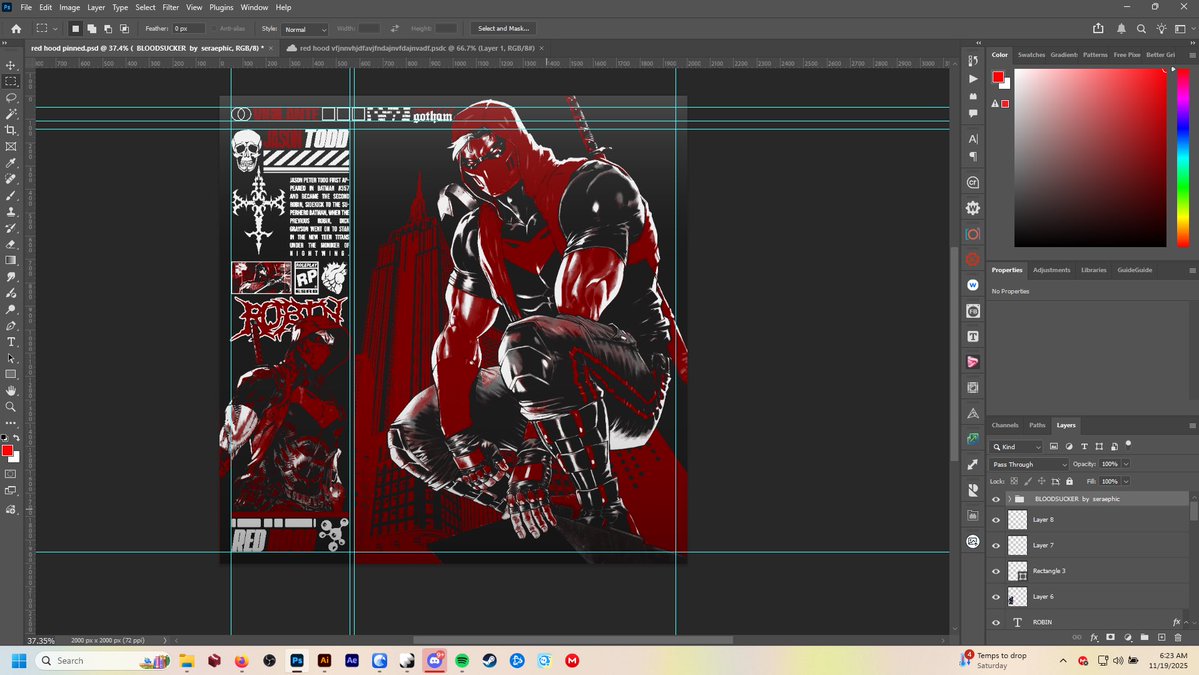Select the Zoom tool

(x=11, y=406)
